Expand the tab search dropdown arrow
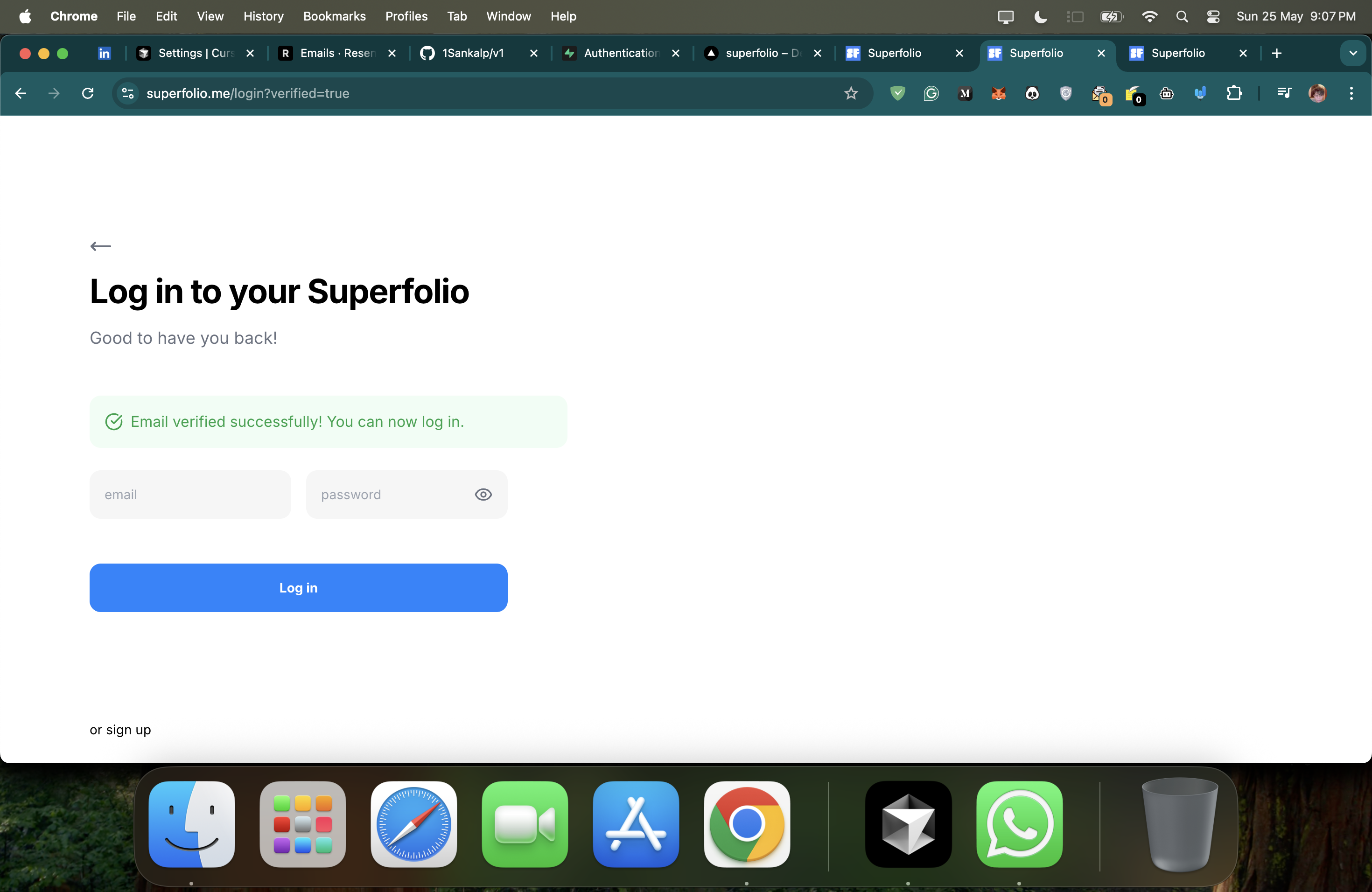Viewport: 1372px width, 892px height. [1353, 53]
